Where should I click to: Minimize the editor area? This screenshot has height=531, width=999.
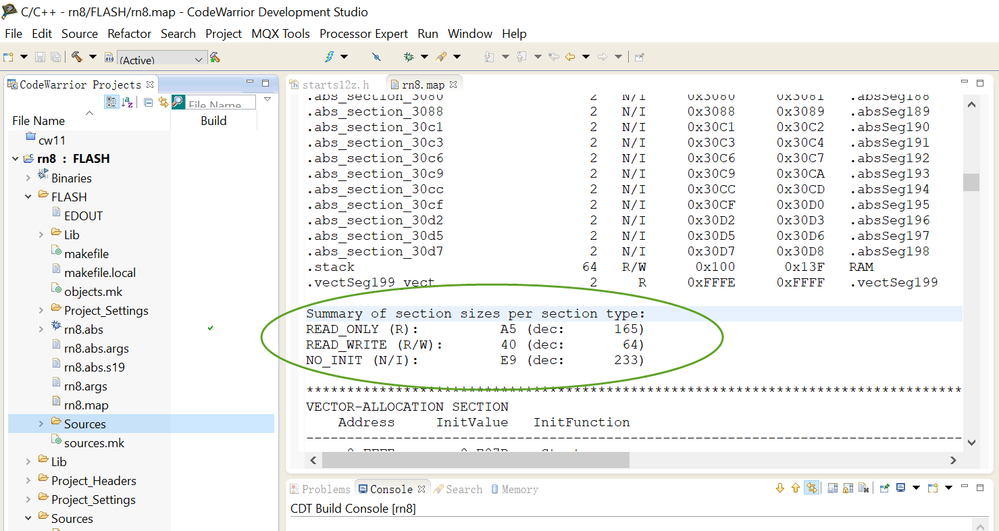pyautogui.click(x=964, y=82)
